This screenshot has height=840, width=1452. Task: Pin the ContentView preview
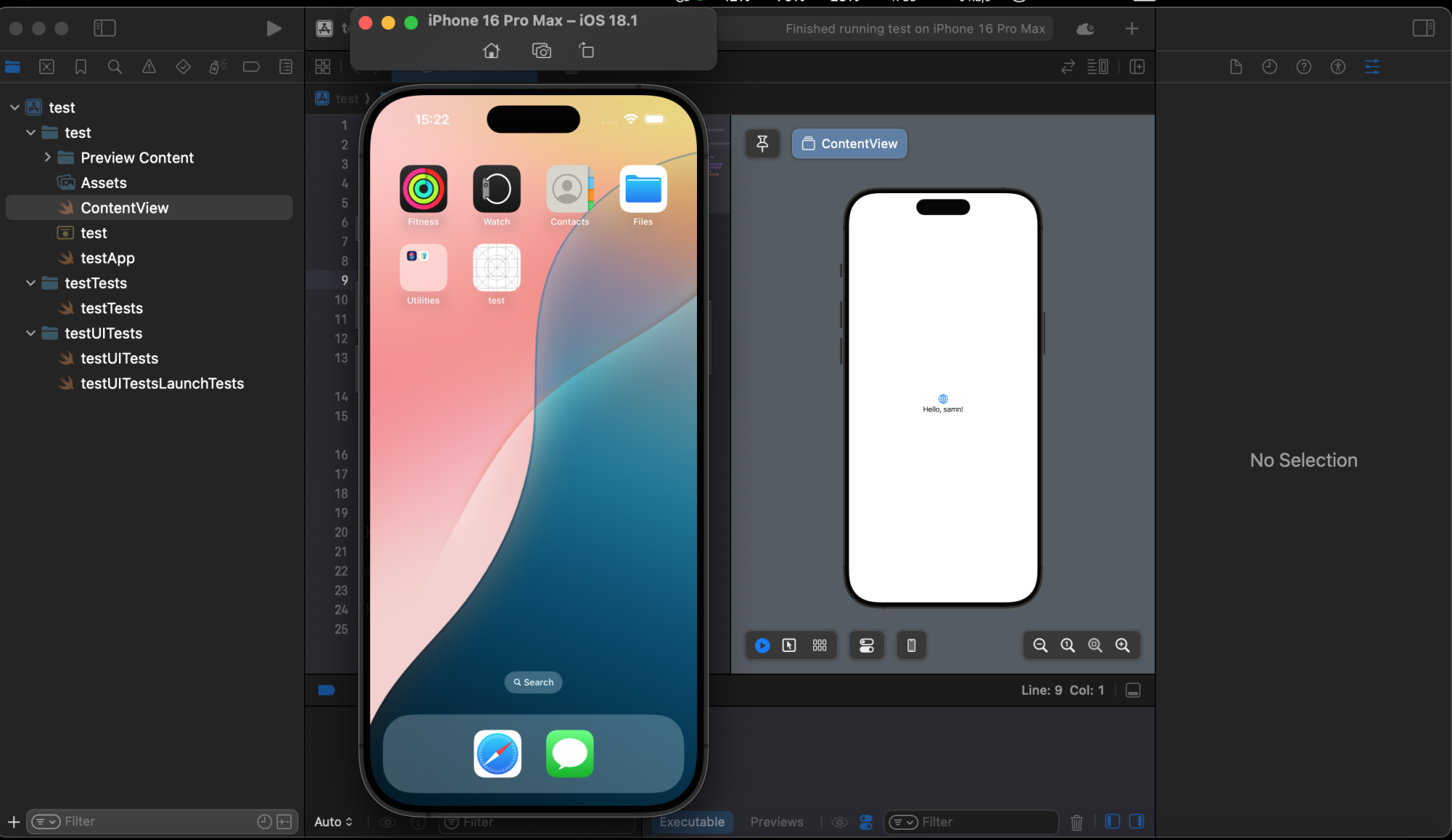point(762,144)
